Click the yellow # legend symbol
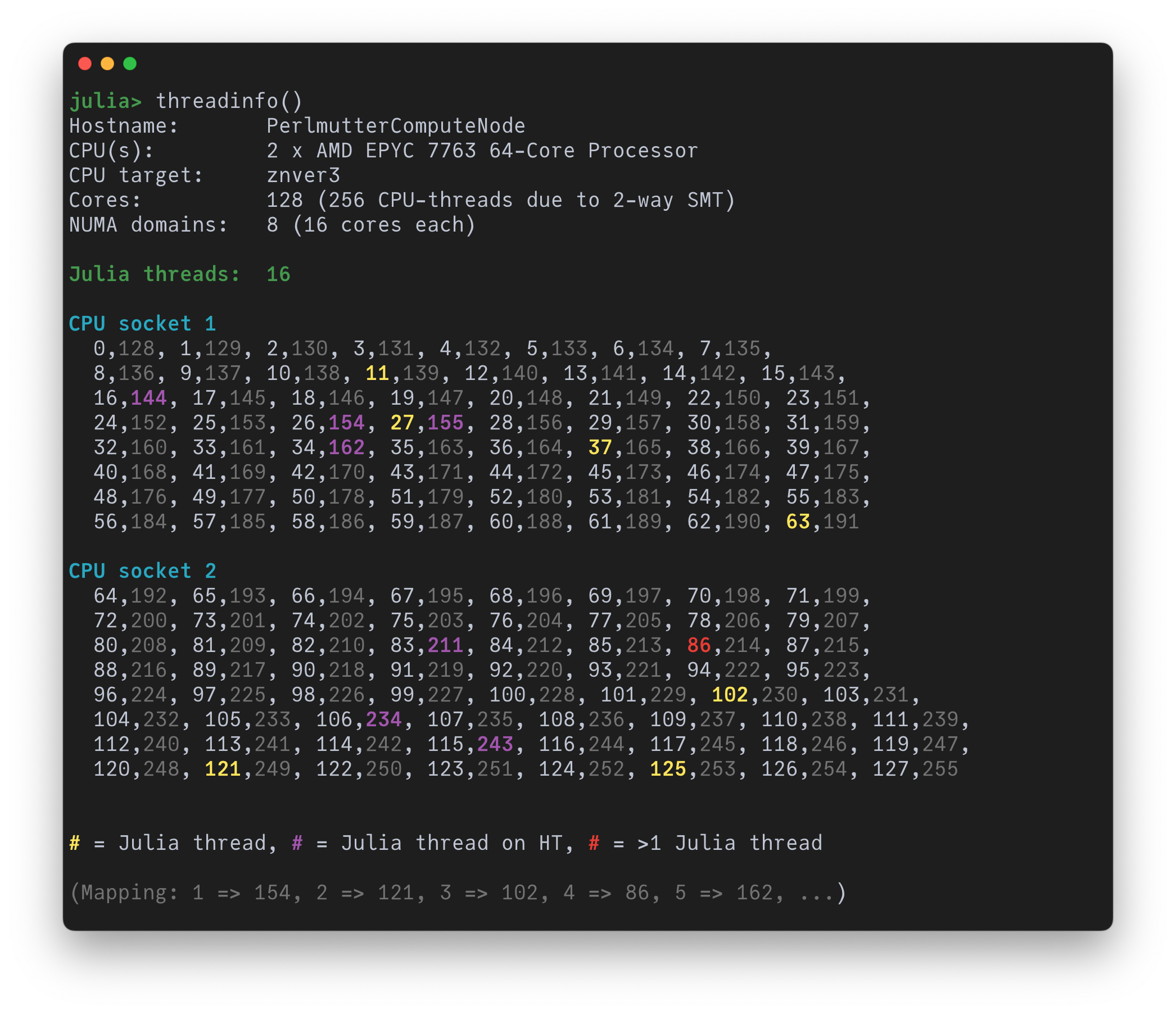The width and height of the screenshot is (1176, 1014). 75,844
